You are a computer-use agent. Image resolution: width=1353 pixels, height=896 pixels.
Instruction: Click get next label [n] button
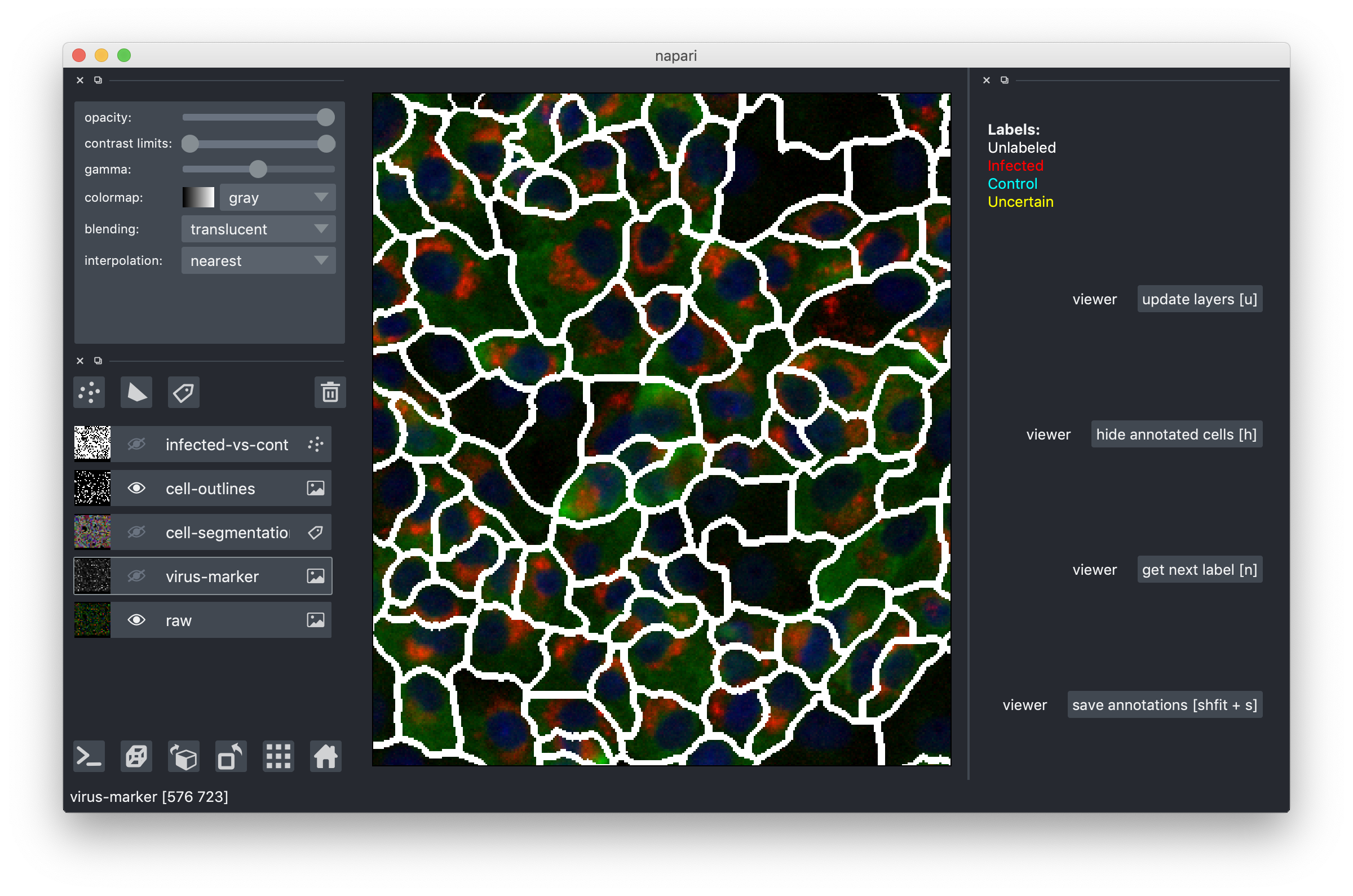pos(1199,570)
